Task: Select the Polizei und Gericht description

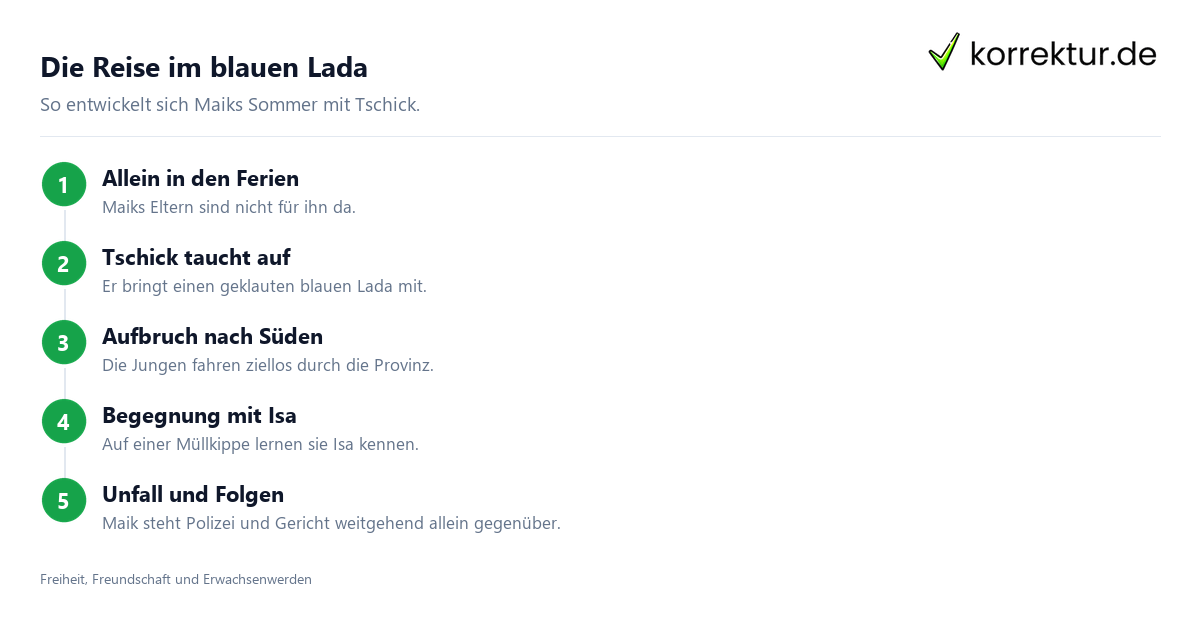Action: [331, 524]
